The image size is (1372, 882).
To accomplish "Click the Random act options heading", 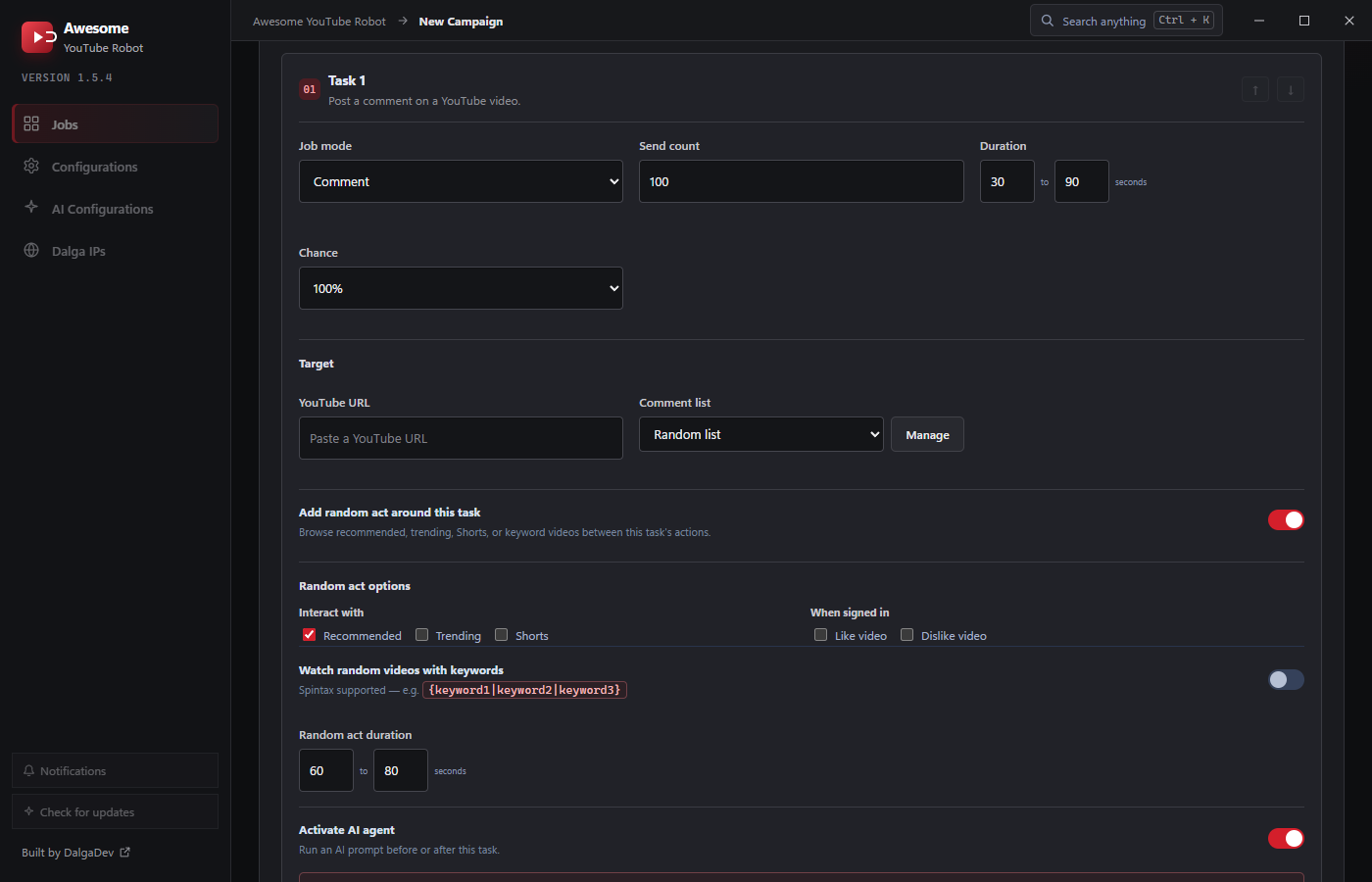I will point(355,586).
